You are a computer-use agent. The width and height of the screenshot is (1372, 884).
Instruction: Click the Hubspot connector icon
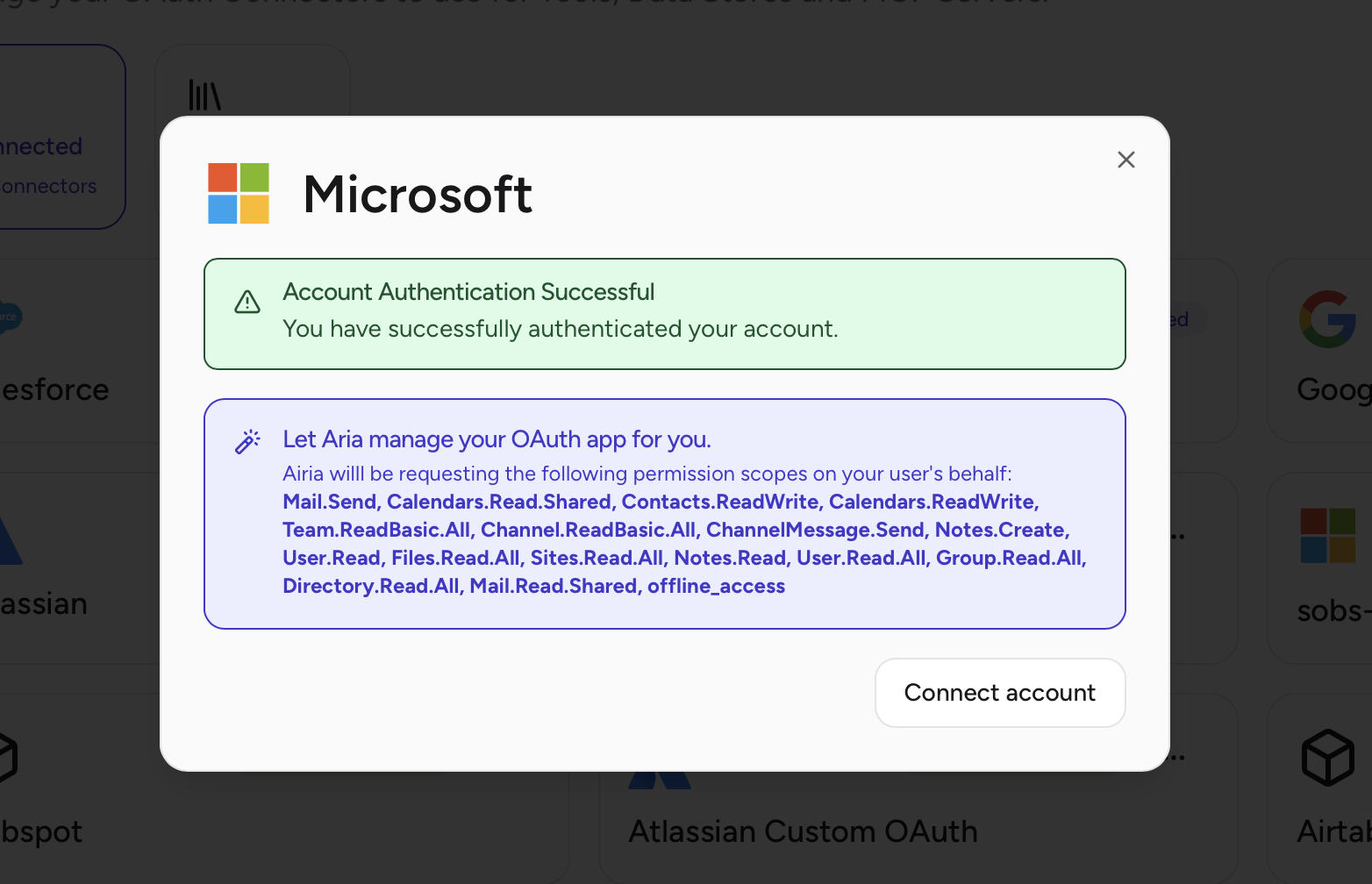pos(7,758)
